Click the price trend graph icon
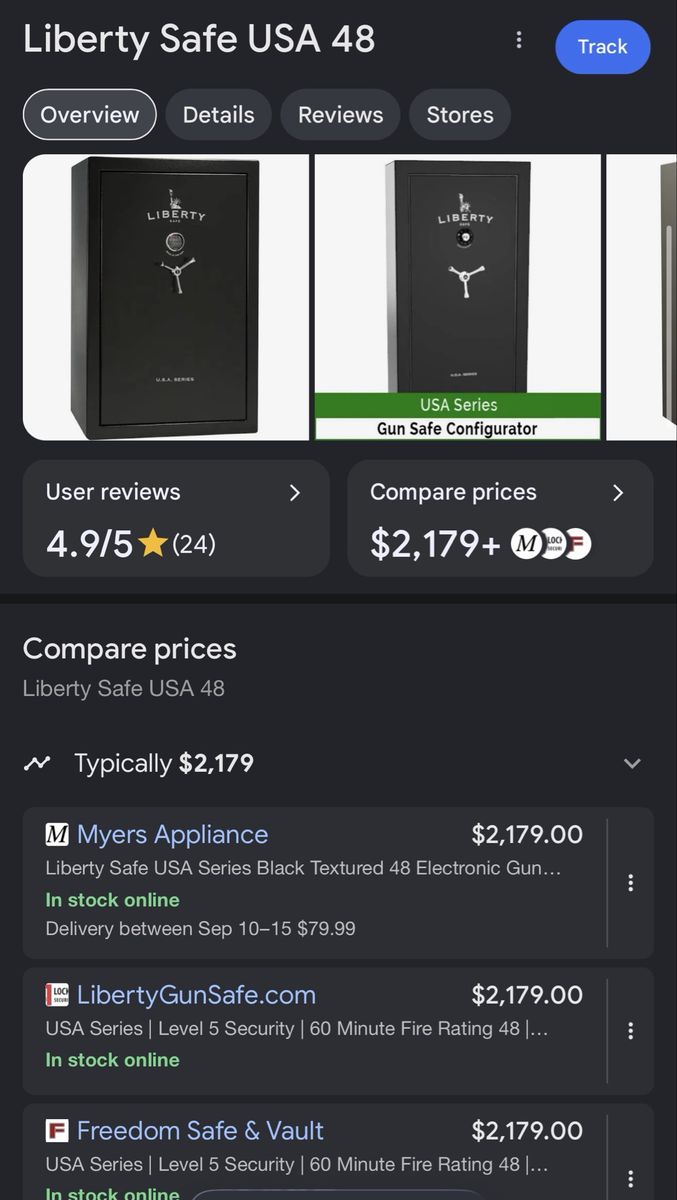This screenshot has width=677, height=1200. pyautogui.click(x=38, y=764)
